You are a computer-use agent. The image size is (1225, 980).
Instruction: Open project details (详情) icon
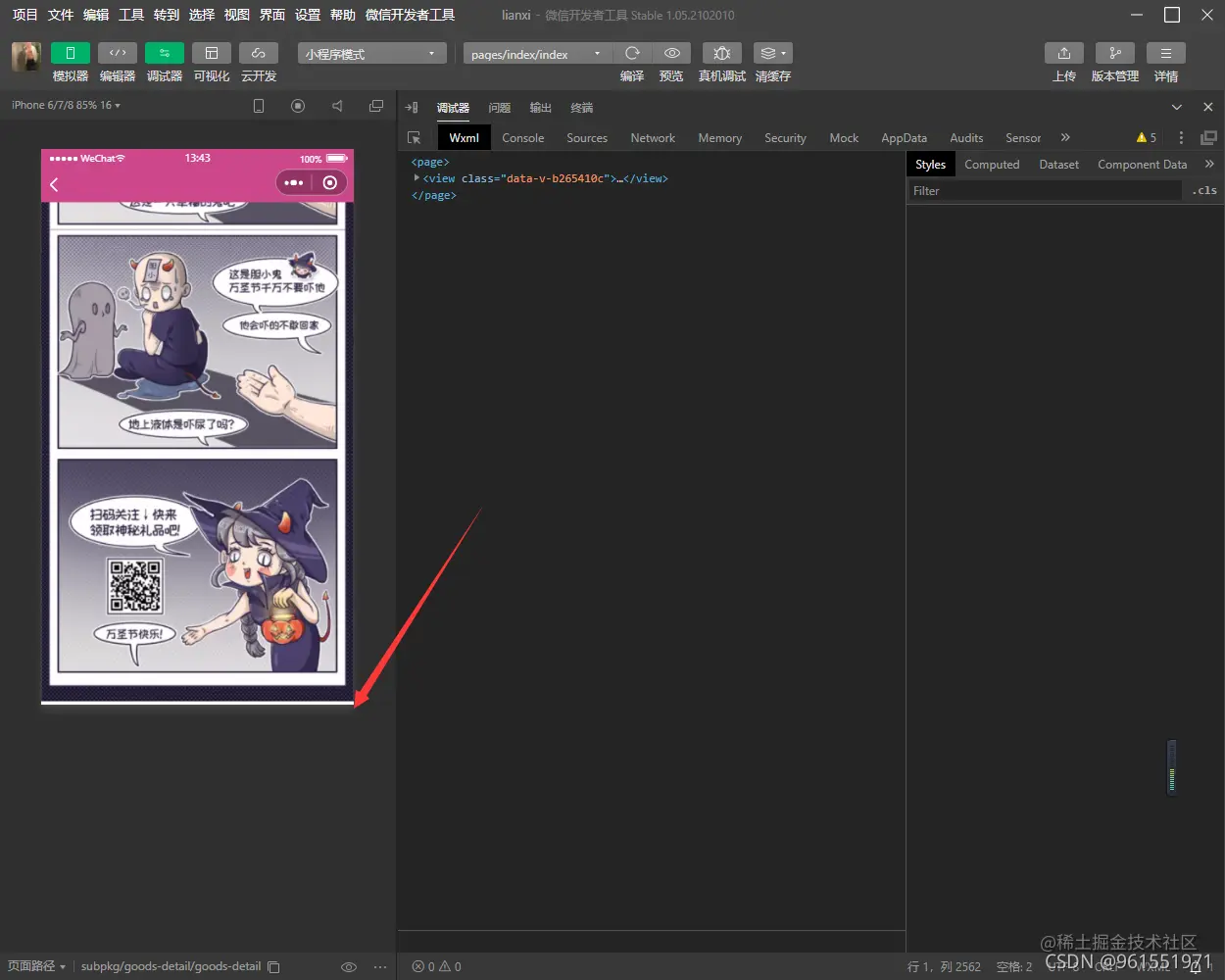[1166, 53]
